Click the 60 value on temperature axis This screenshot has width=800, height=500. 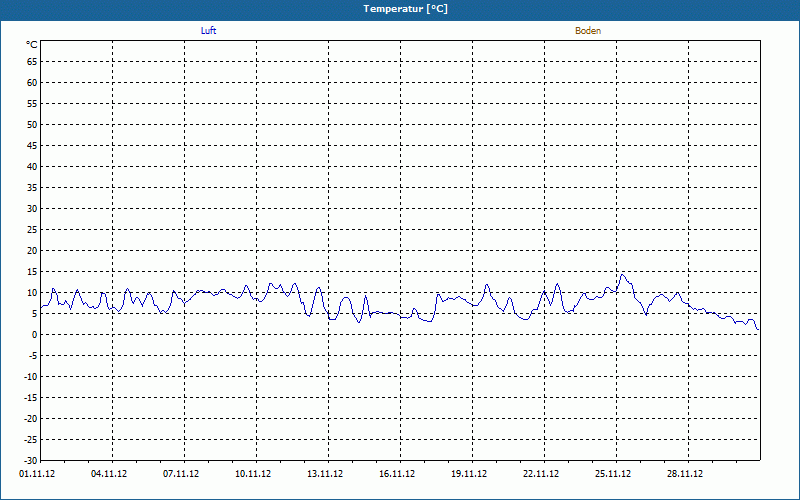point(32,83)
